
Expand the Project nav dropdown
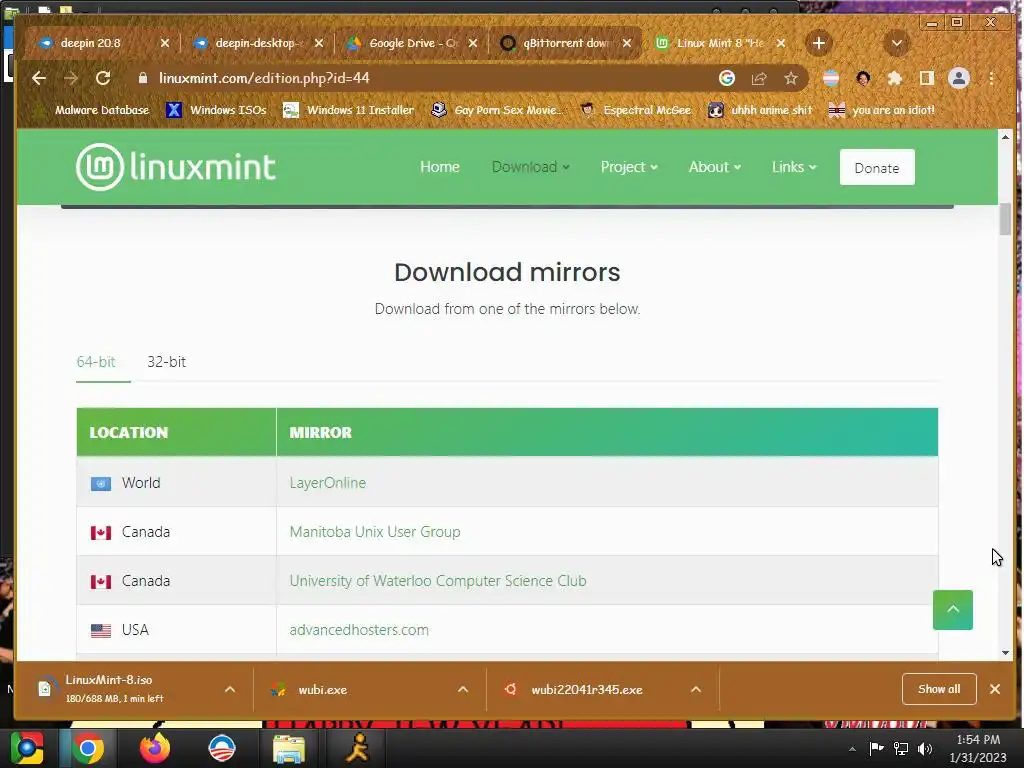(x=629, y=167)
